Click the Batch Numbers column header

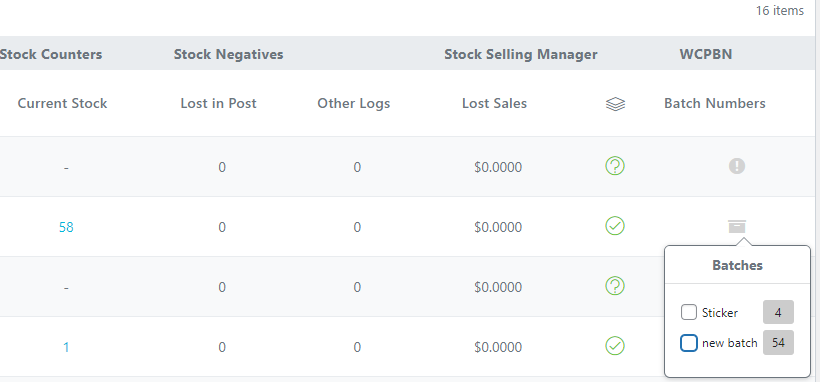tap(715, 103)
